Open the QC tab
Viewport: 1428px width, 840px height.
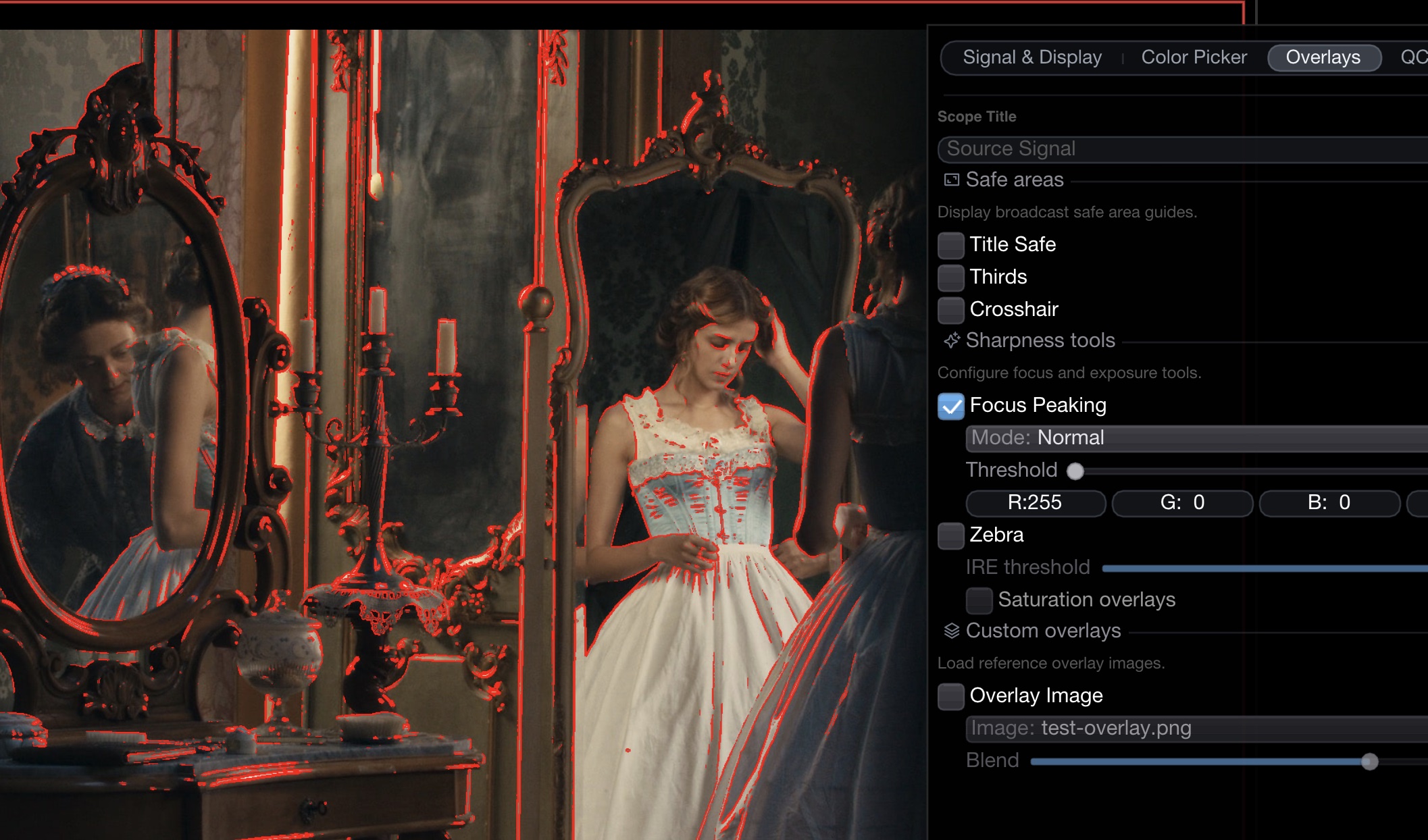[x=1413, y=57]
